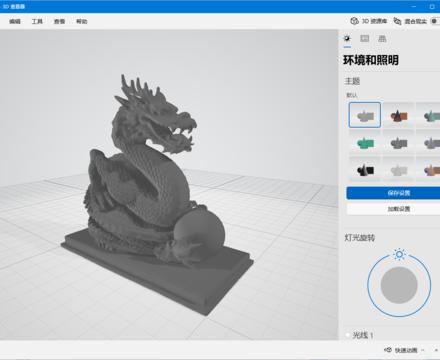This screenshot has height=360, width=440.
Task: Toggle the 混合现实 switch on
Action: pyautogui.click(x=435, y=21)
